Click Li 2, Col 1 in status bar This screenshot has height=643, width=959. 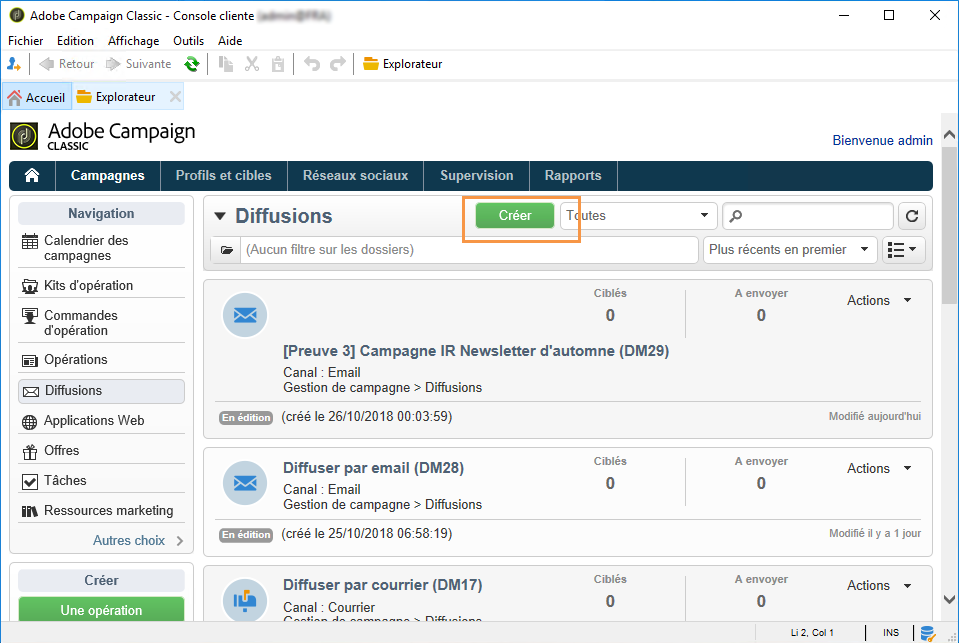click(812, 633)
